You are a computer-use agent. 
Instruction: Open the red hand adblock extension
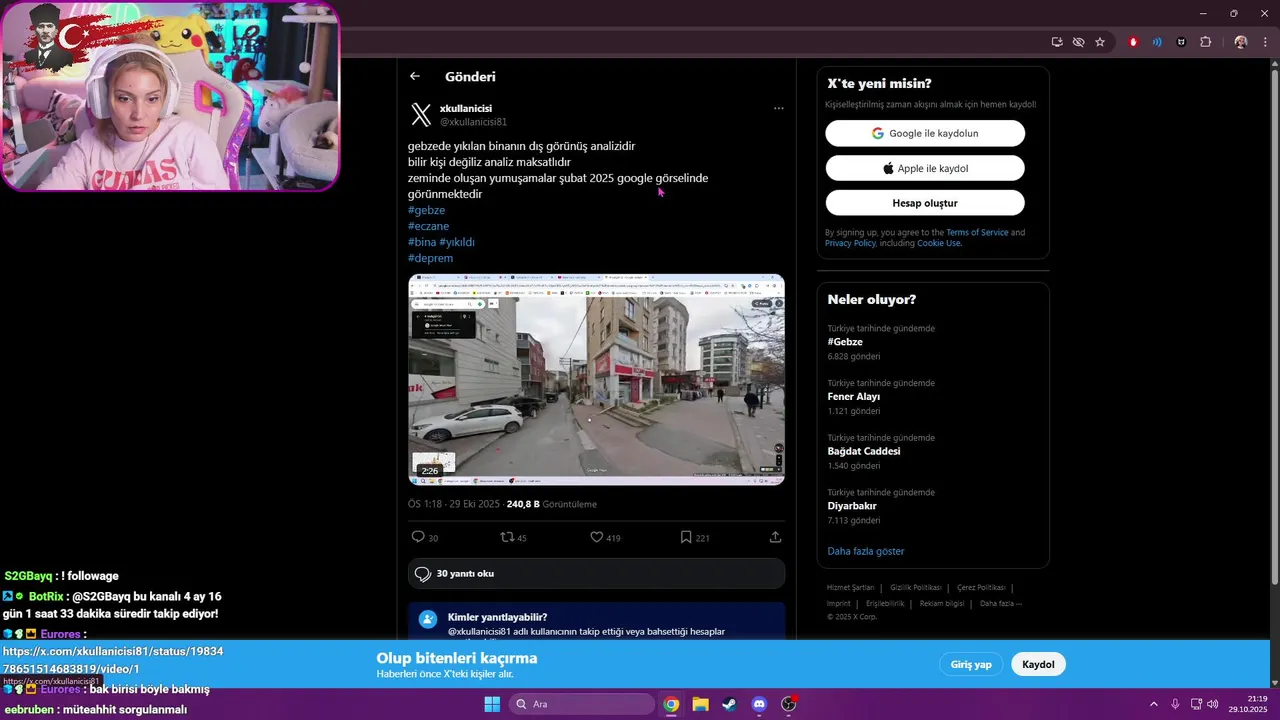point(1133,42)
